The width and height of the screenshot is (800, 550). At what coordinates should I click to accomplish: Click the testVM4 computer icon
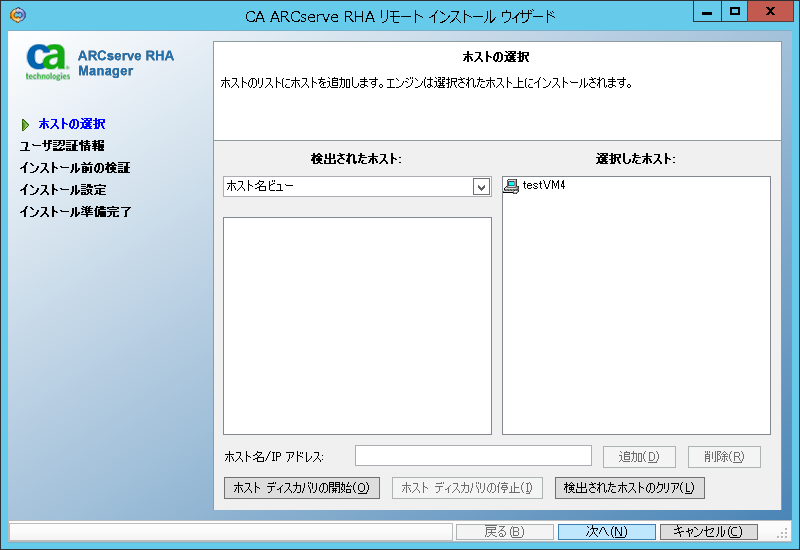pyautogui.click(x=511, y=186)
